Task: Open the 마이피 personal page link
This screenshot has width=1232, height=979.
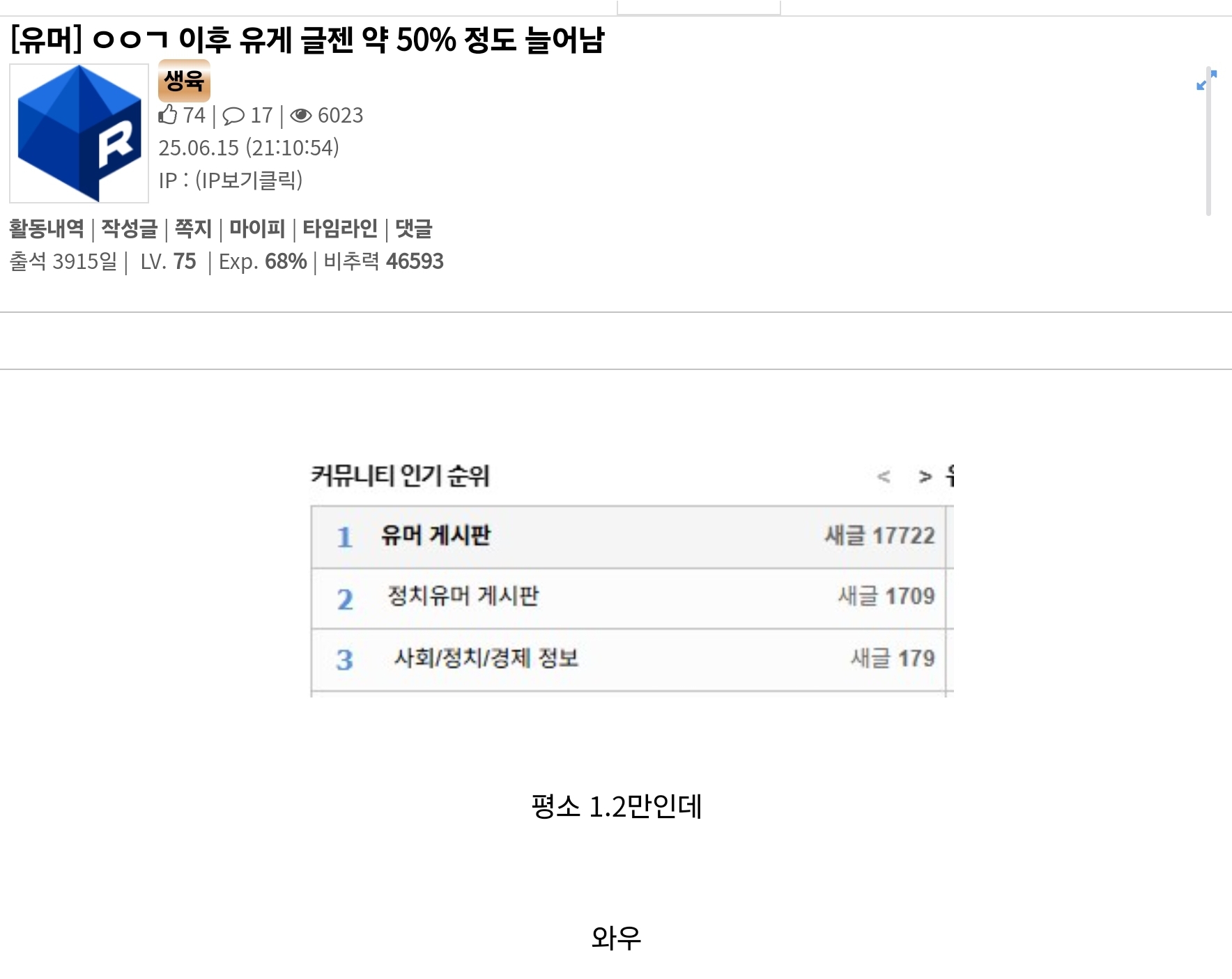Action: (x=257, y=229)
